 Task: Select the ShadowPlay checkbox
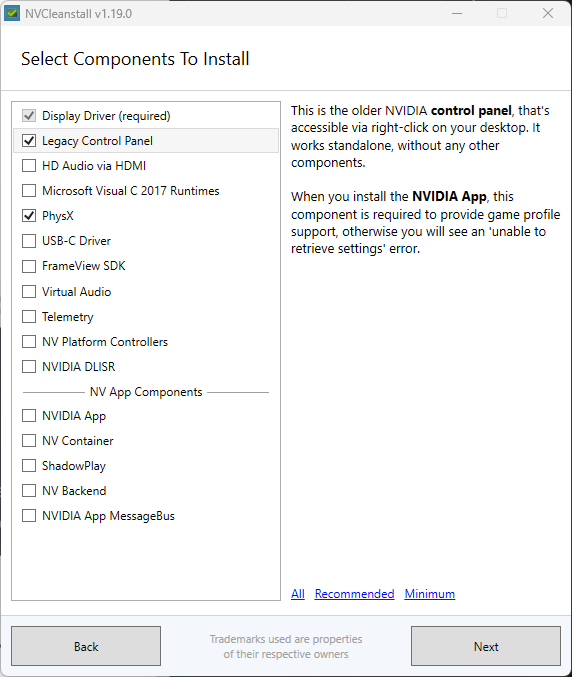coord(29,466)
